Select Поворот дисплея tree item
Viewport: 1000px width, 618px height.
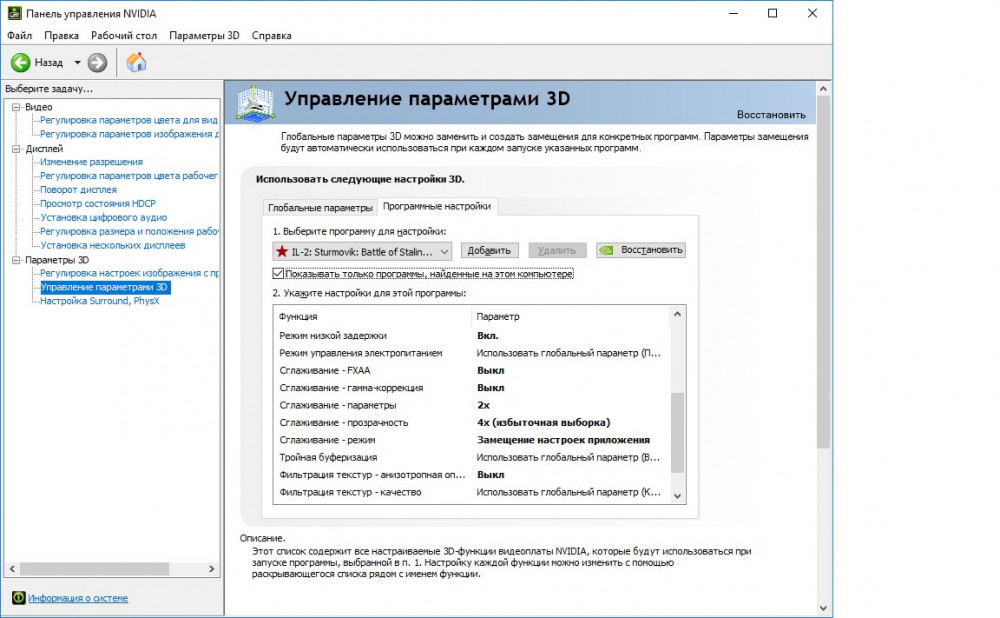pos(78,189)
